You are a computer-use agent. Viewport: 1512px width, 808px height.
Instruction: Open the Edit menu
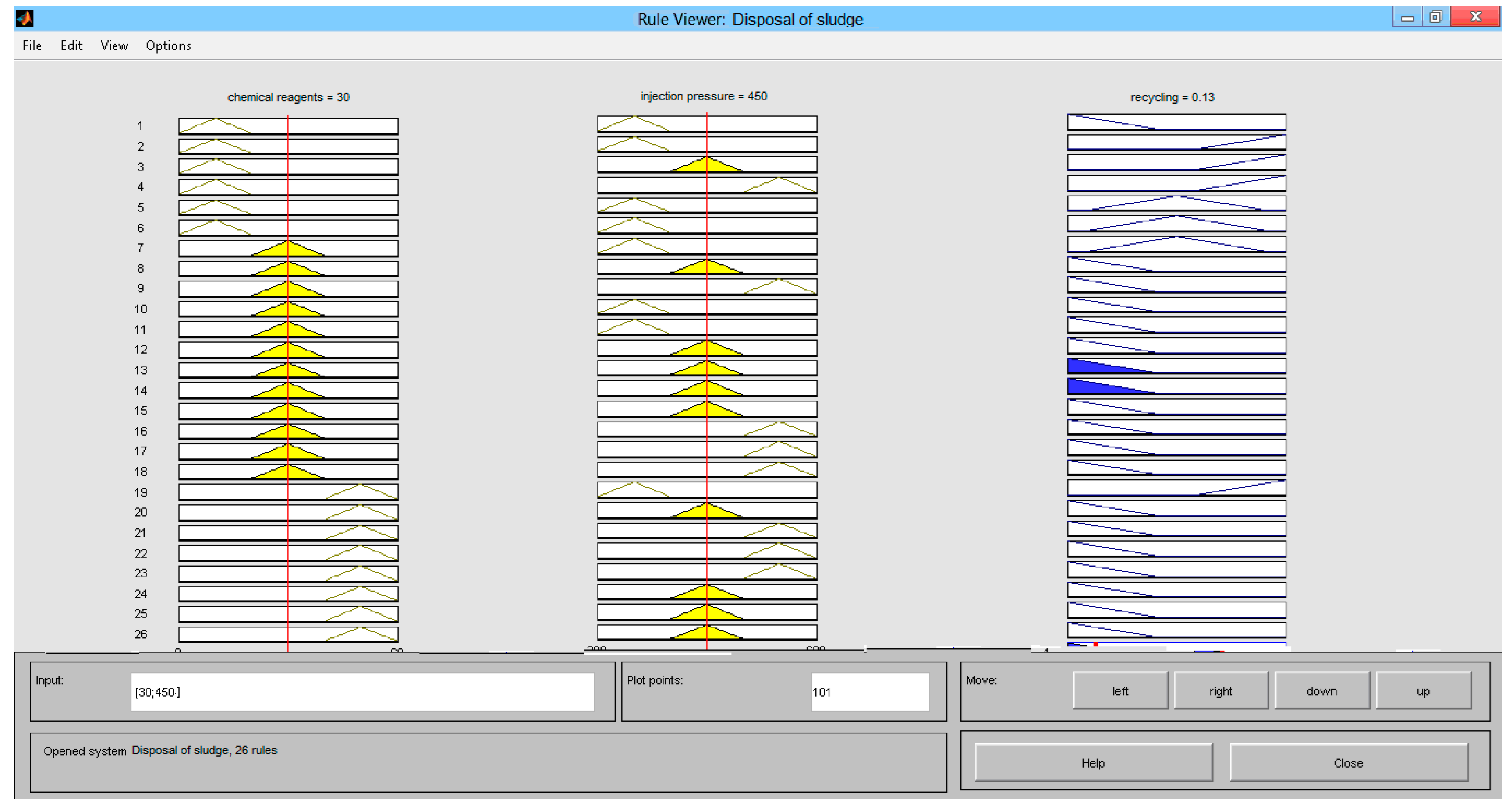pyautogui.click(x=71, y=46)
